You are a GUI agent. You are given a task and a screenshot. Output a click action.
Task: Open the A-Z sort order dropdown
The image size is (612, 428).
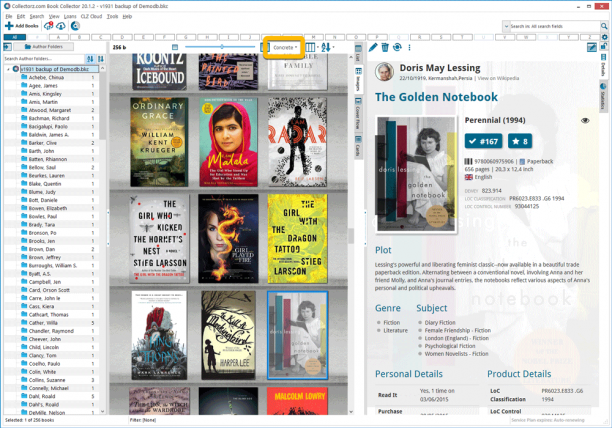click(328, 47)
